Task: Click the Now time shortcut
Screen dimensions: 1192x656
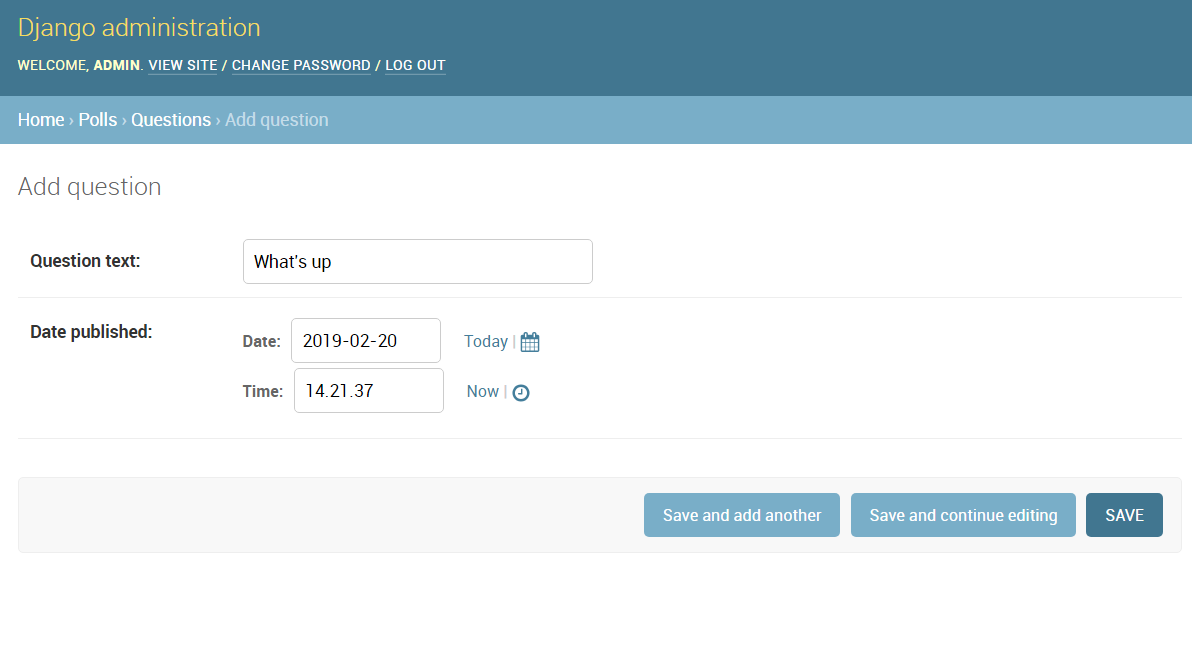Action: tap(483, 391)
